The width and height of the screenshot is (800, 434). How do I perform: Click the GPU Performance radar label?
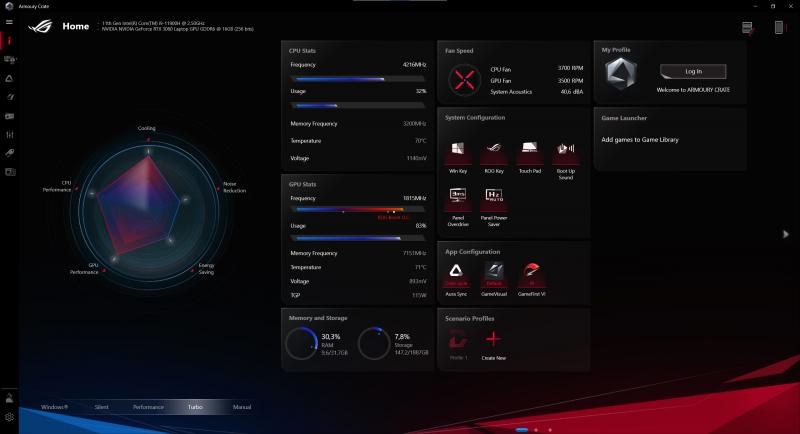click(84, 269)
